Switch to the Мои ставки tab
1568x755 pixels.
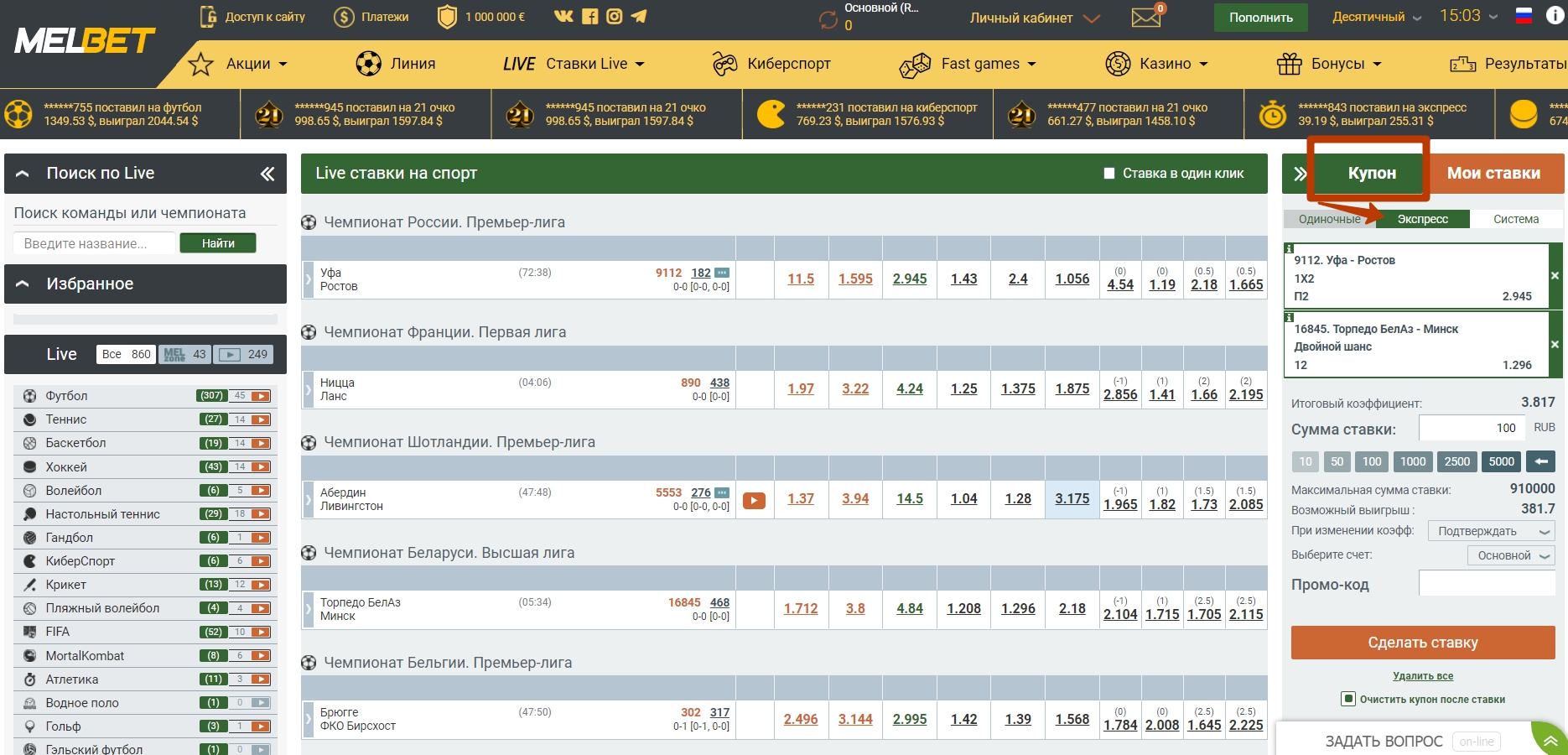tap(1493, 174)
